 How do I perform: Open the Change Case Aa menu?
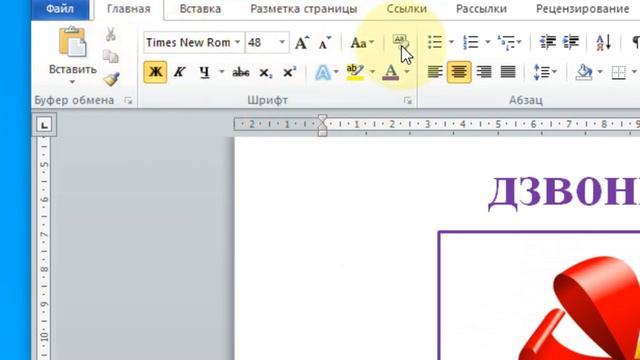[x=362, y=42]
